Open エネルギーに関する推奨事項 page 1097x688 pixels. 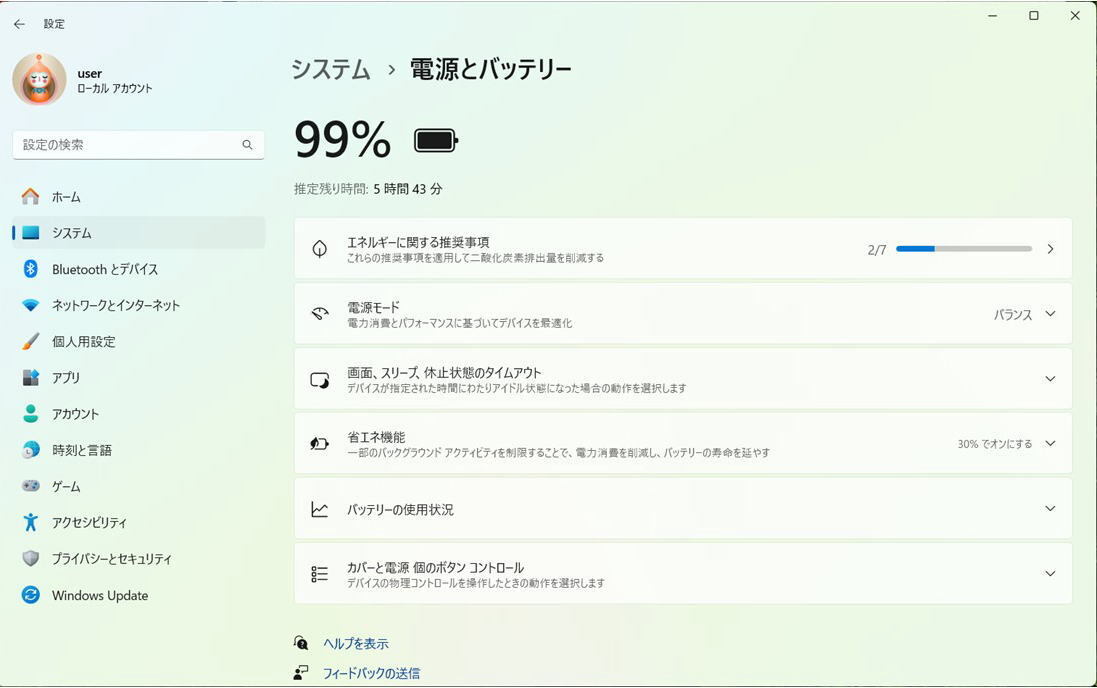683,247
